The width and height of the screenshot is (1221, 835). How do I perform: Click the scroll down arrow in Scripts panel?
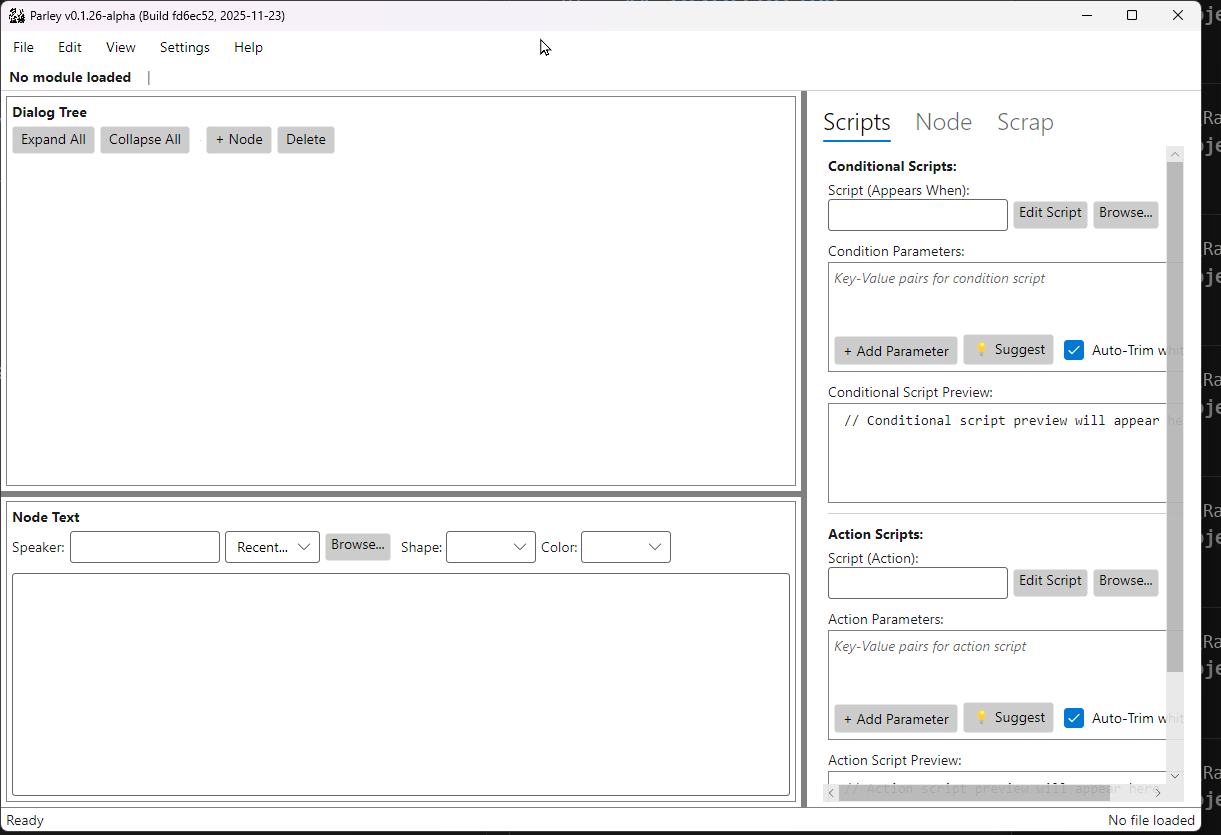pos(1175,776)
